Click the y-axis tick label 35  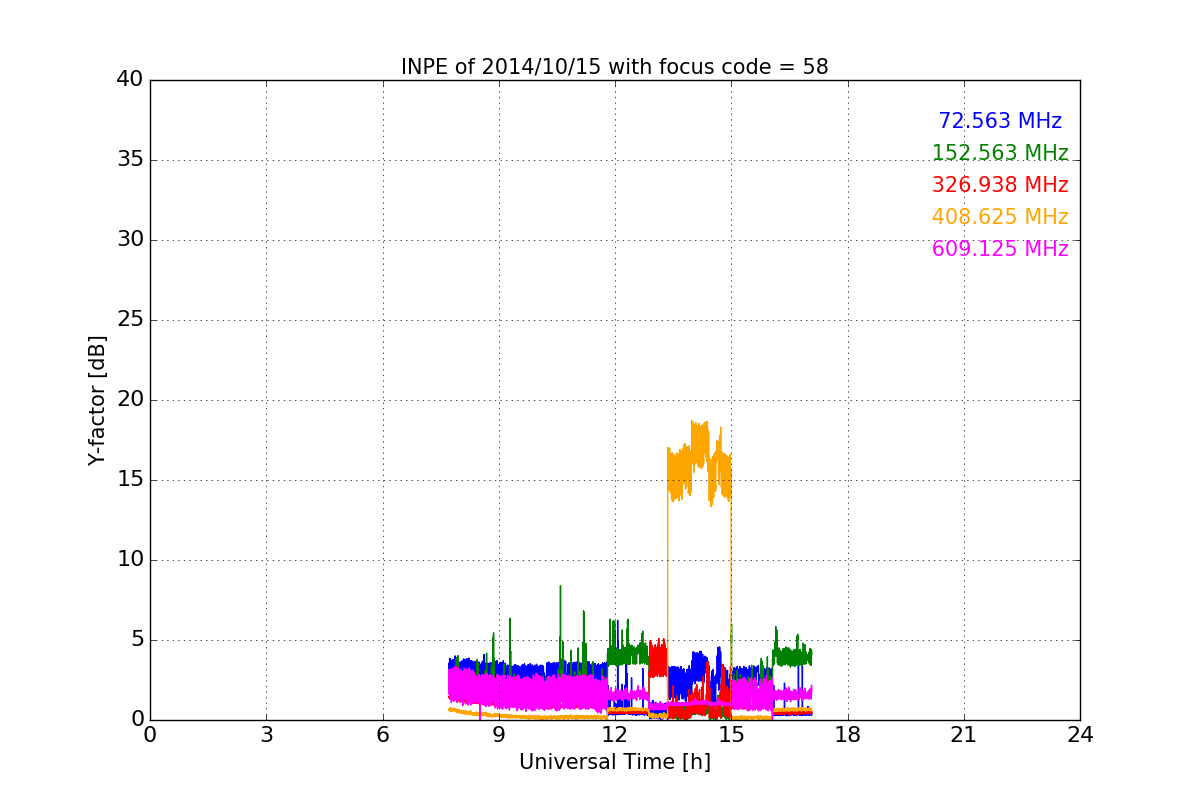(130, 160)
